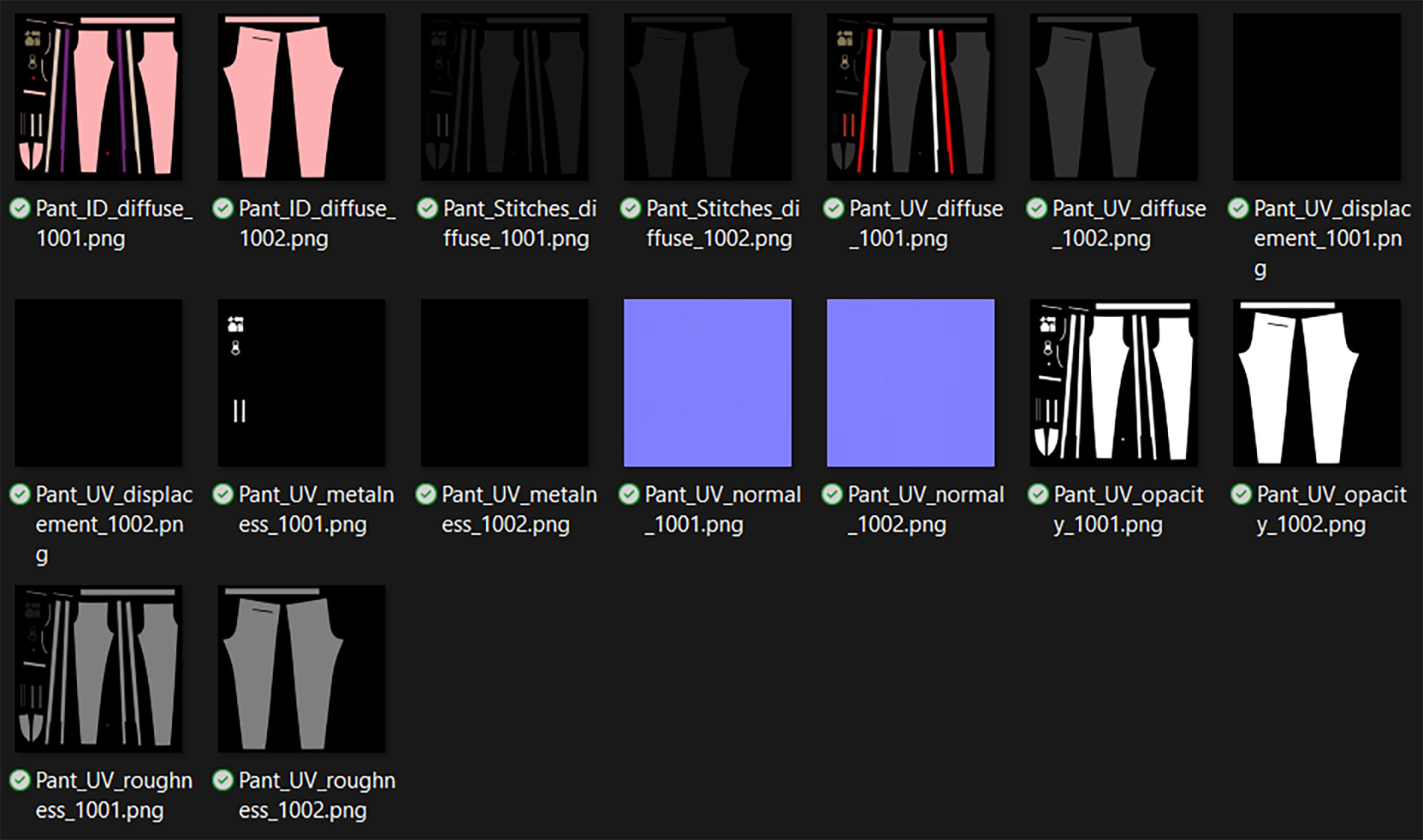This screenshot has height=840, width=1423.
Task: Choose the Pant_UV_diffuse_1002.png thumbnail
Action: coord(1114,97)
